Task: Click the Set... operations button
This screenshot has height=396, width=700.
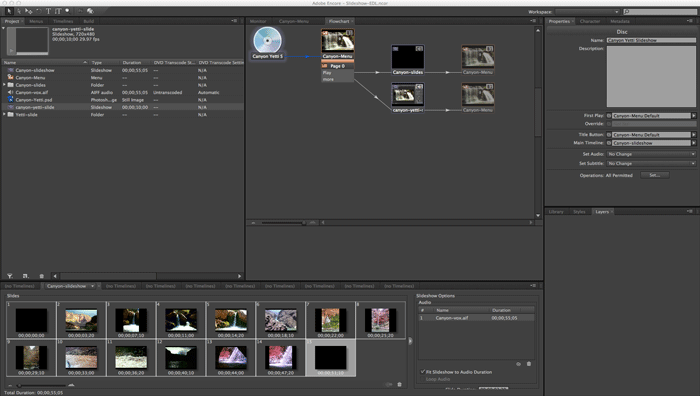Action: point(654,175)
